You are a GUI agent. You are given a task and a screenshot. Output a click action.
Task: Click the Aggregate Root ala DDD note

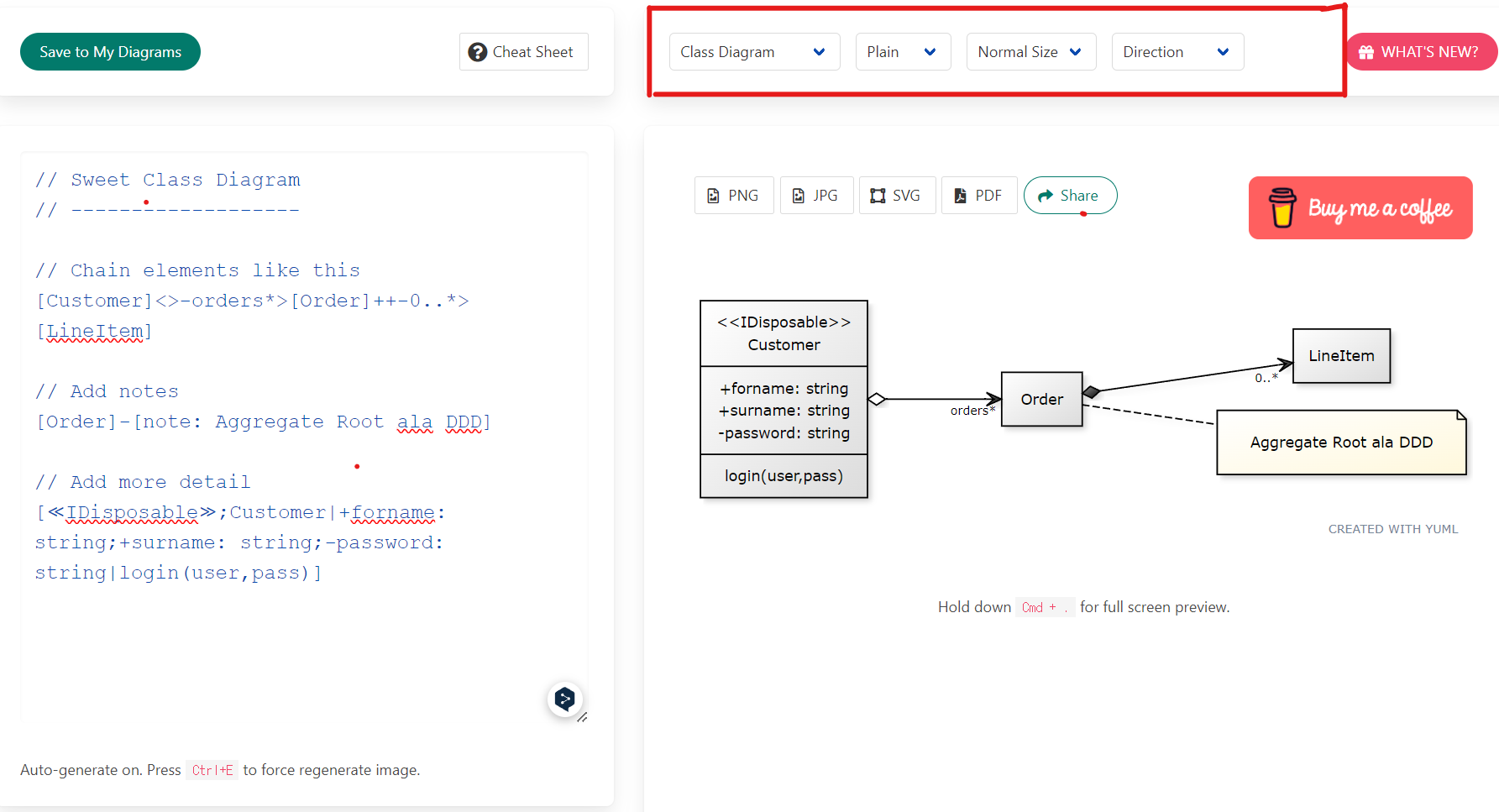click(1341, 443)
